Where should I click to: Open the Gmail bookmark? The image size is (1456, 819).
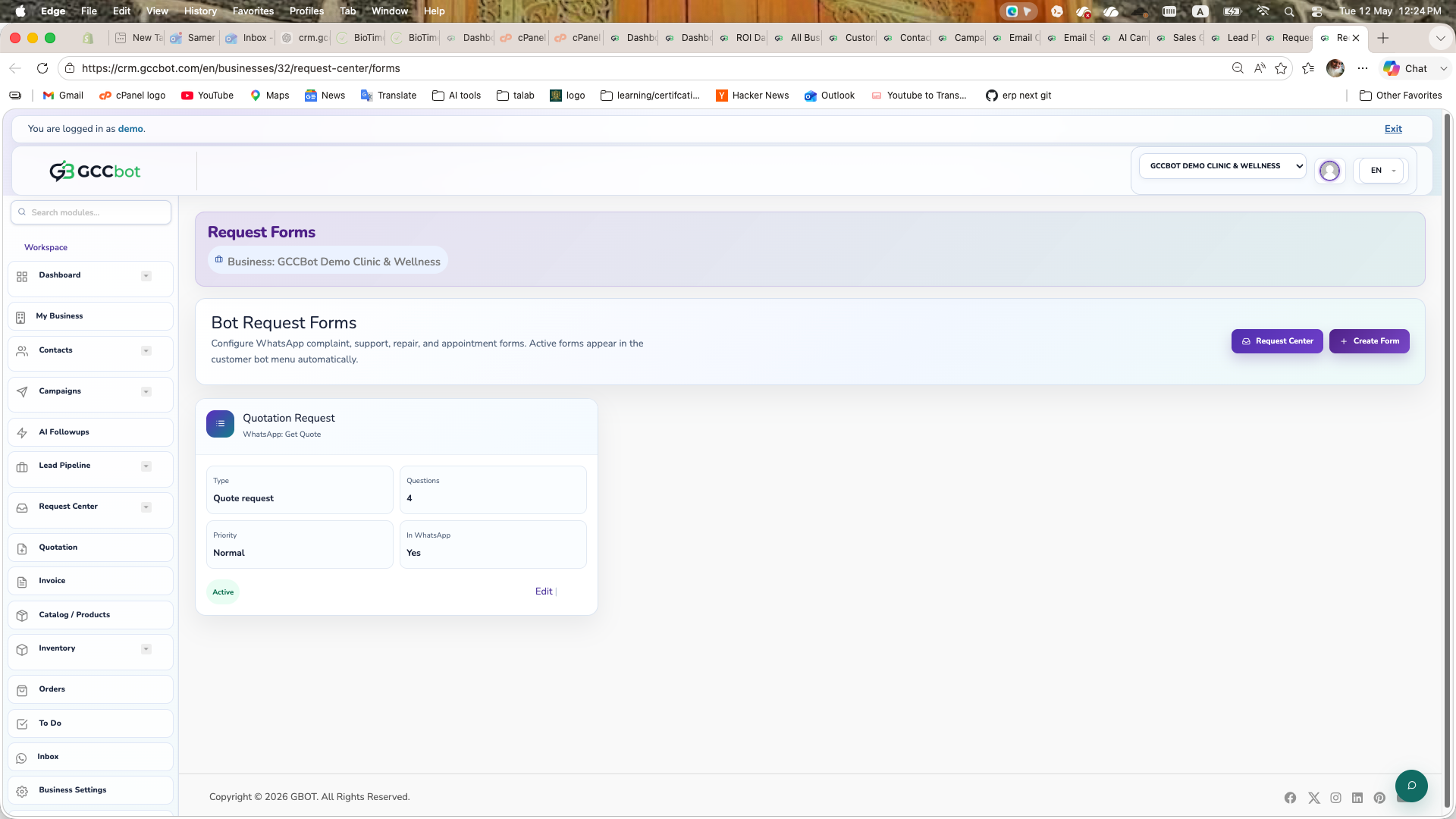(x=63, y=96)
